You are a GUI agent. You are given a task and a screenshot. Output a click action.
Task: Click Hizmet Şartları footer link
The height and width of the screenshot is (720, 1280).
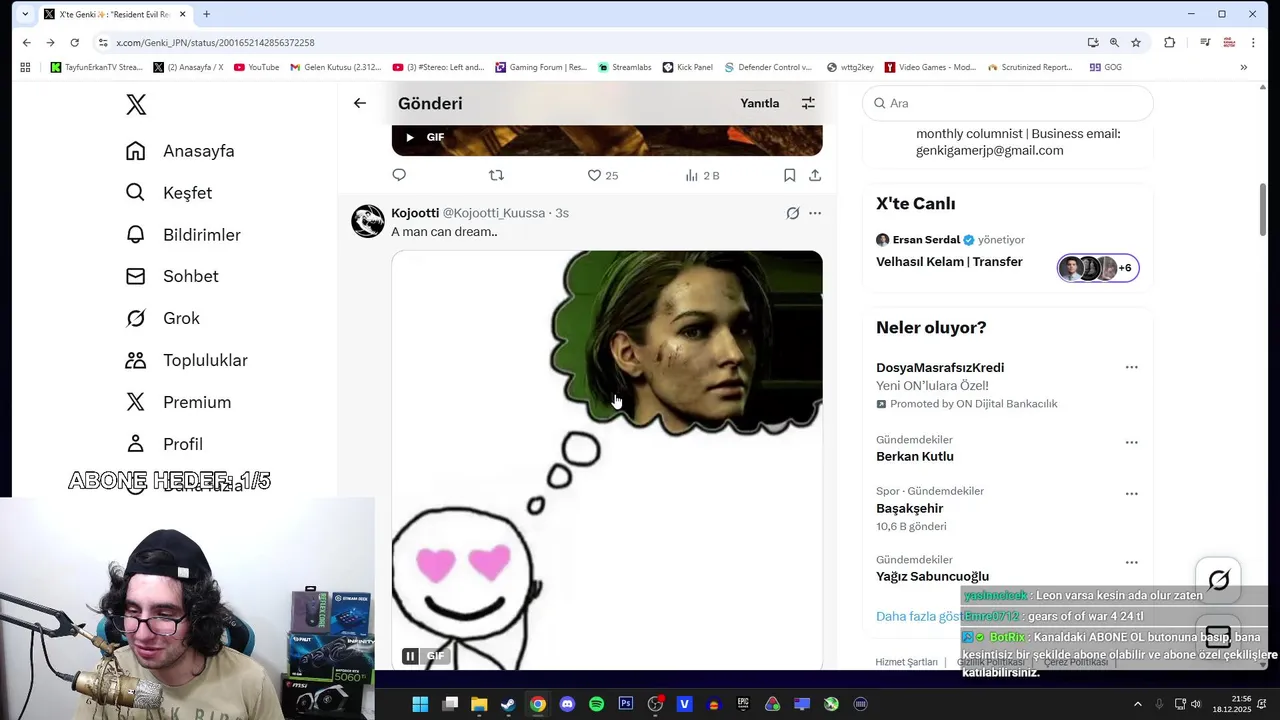pyautogui.click(x=906, y=662)
